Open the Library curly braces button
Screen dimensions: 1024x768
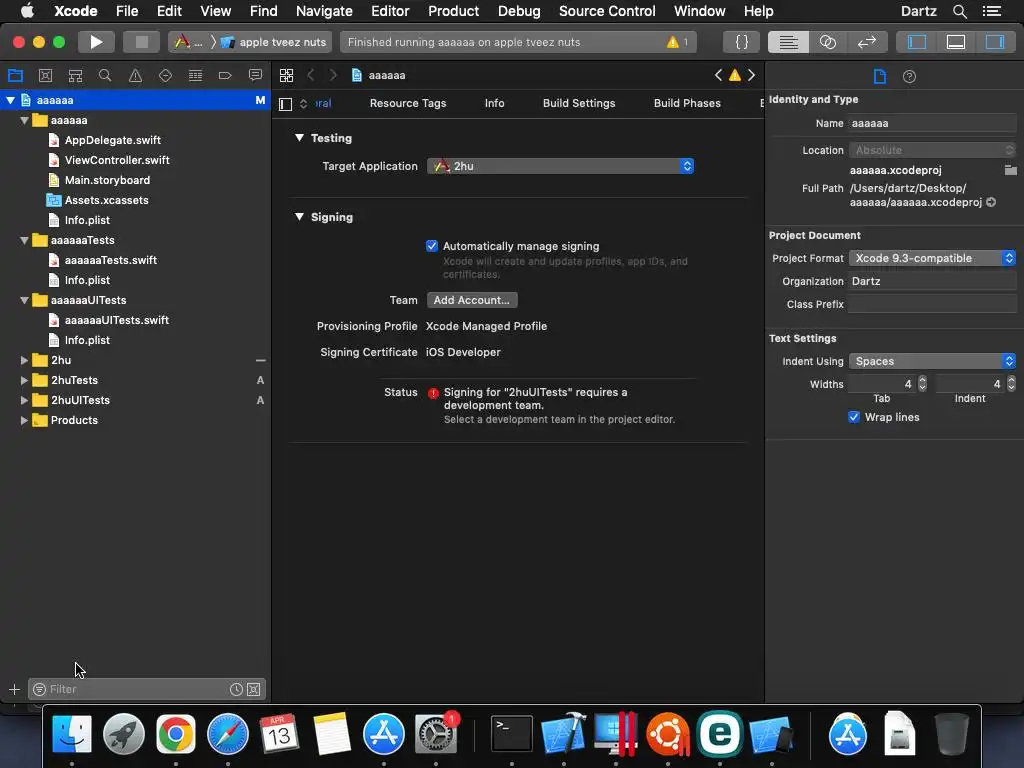(x=741, y=42)
